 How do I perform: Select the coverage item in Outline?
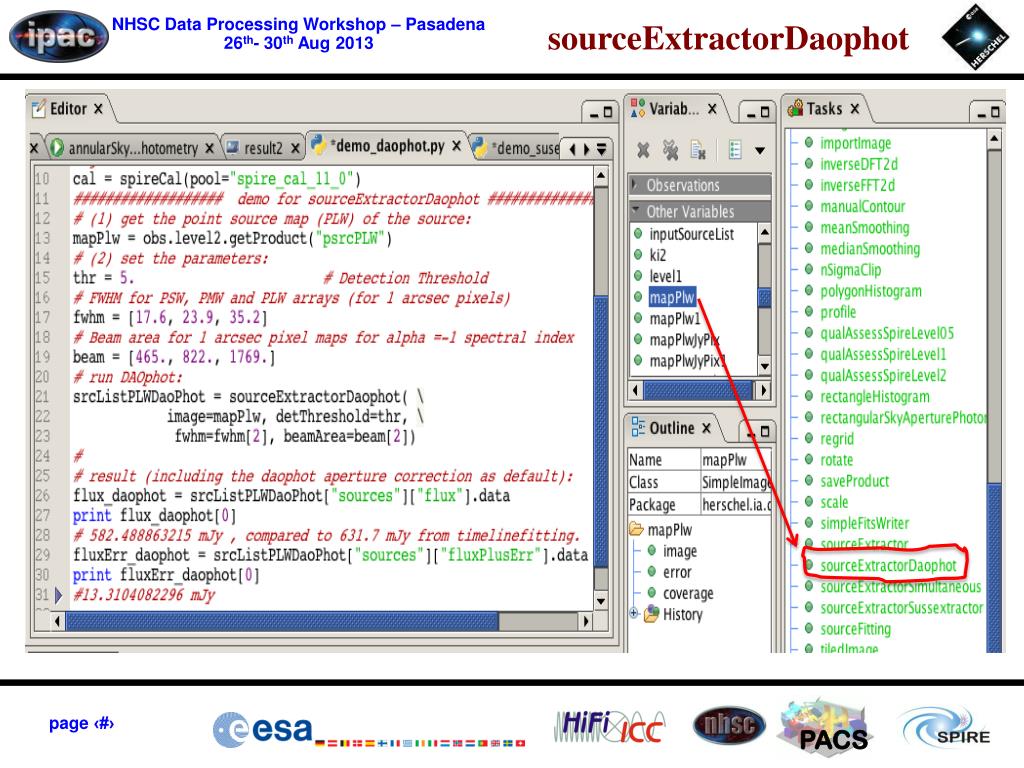coord(688,593)
